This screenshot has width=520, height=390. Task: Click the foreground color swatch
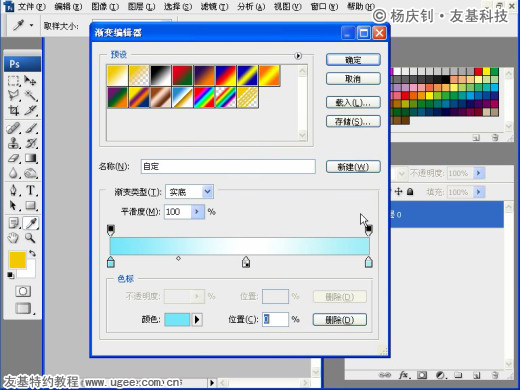point(17,260)
